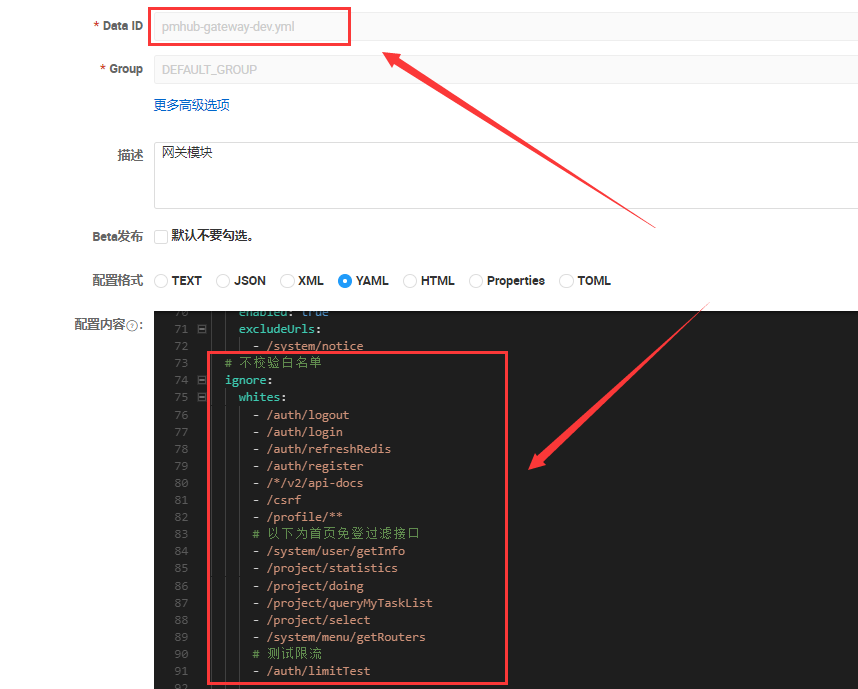
Task: Click the 描述 textarea with 网关模块
Action: pyautogui.click(x=506, y=175)
